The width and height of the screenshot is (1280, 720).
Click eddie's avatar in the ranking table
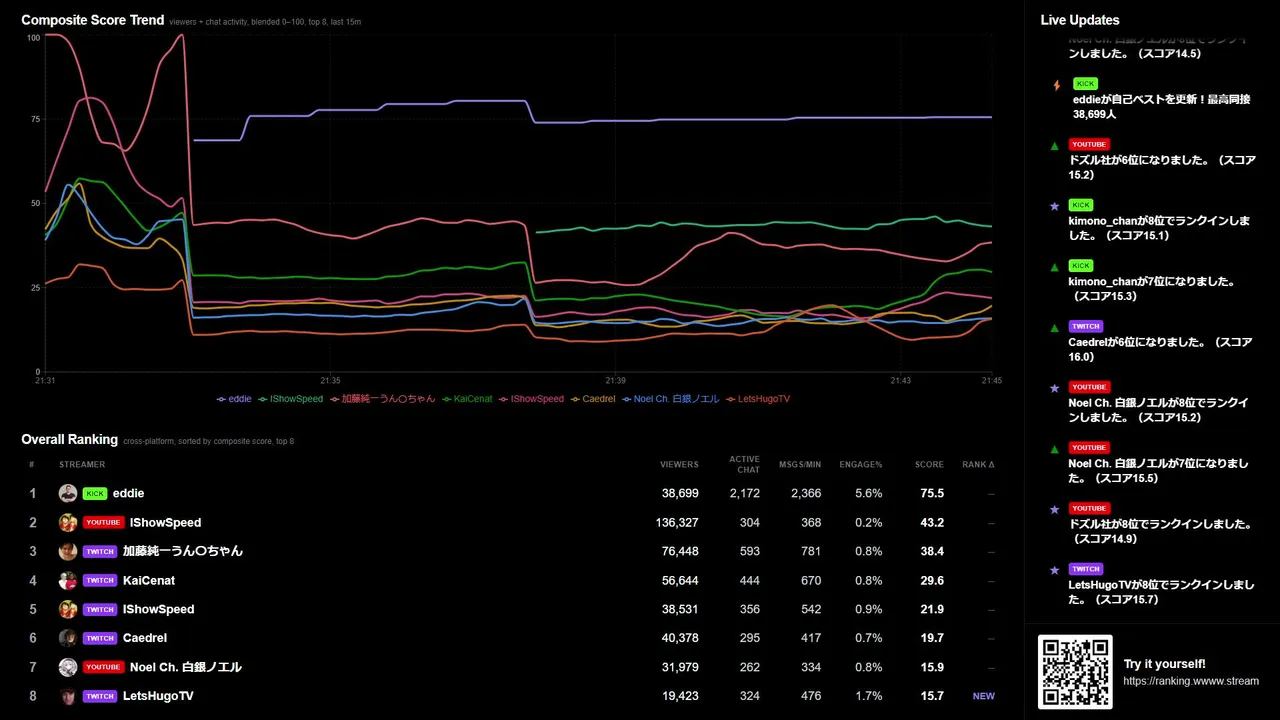68,493
